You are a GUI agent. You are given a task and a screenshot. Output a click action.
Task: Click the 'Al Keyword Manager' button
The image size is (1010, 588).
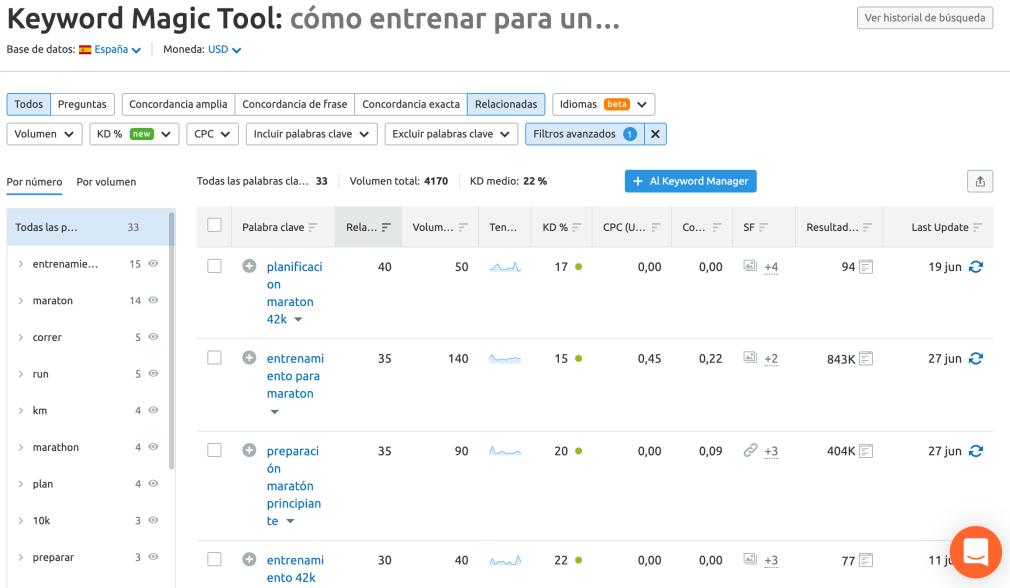click(691, 181)
